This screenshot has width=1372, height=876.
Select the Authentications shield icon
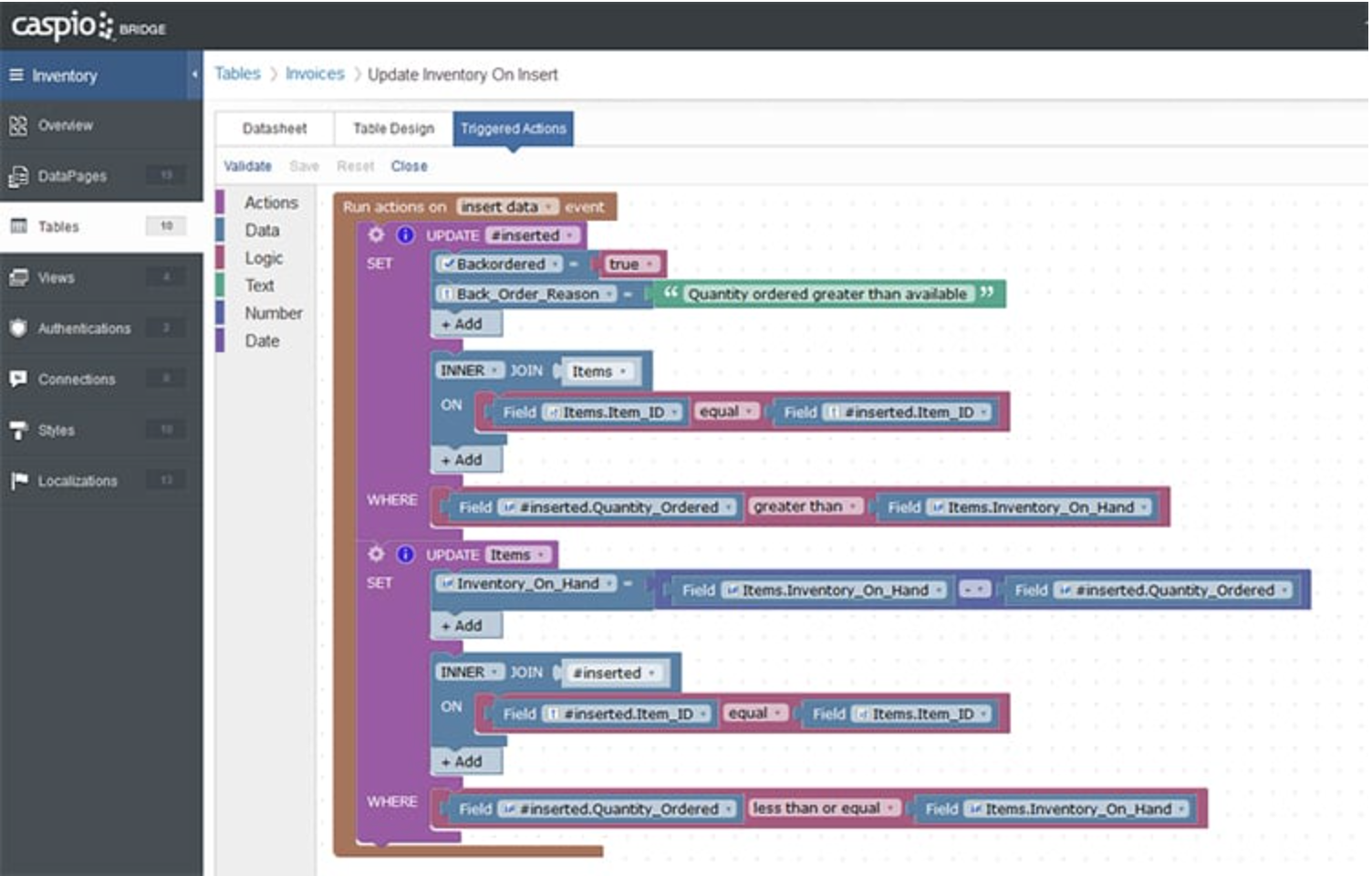[x=18, y=328]
